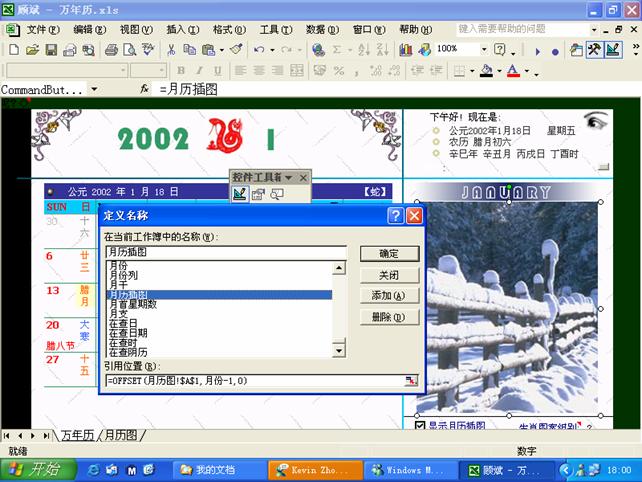Click View Code in the Control Toolbox
Screen dimensions: 642x482
[x=277, y=194]
